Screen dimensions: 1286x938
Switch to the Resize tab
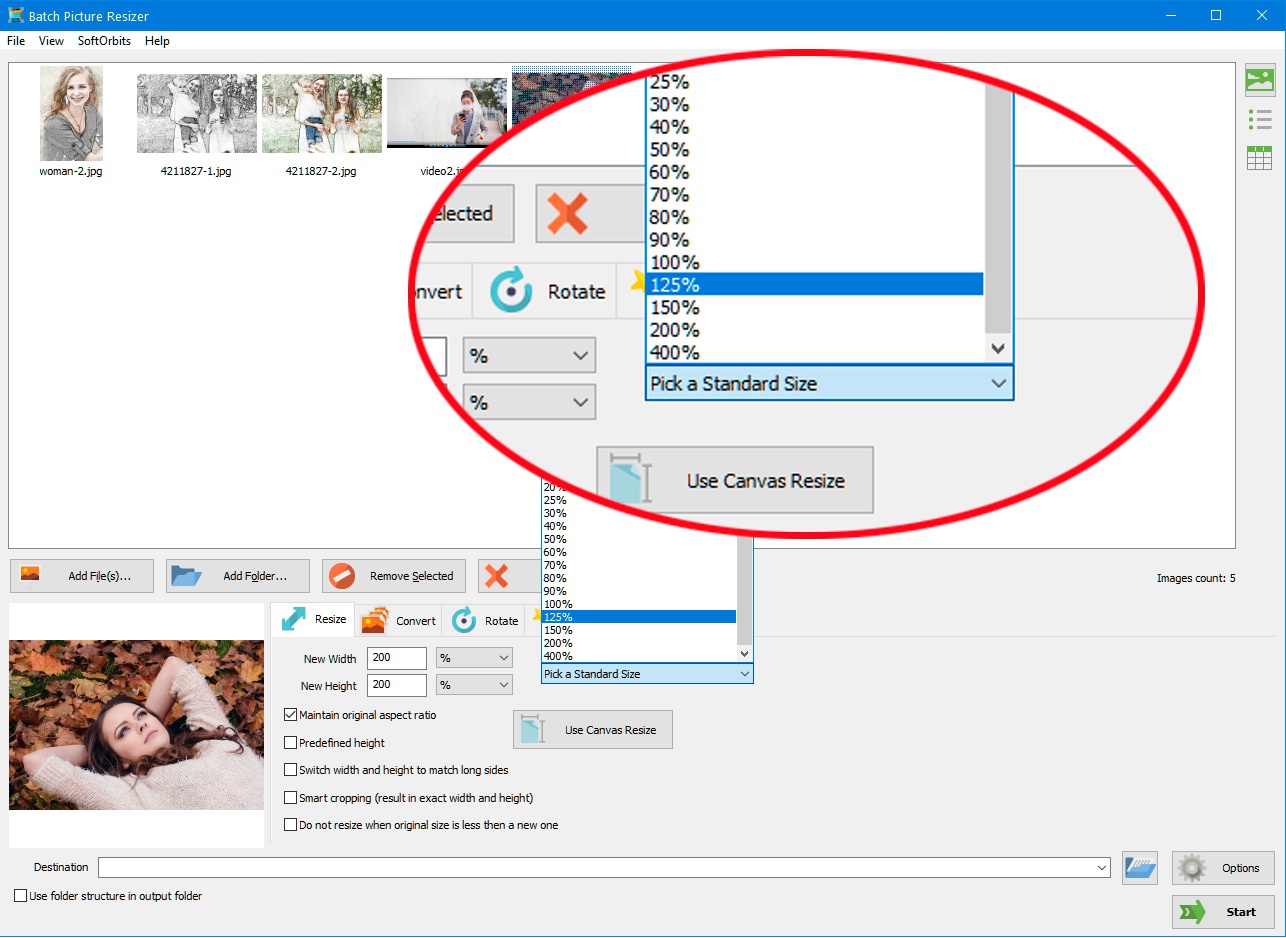pos(314,620)
